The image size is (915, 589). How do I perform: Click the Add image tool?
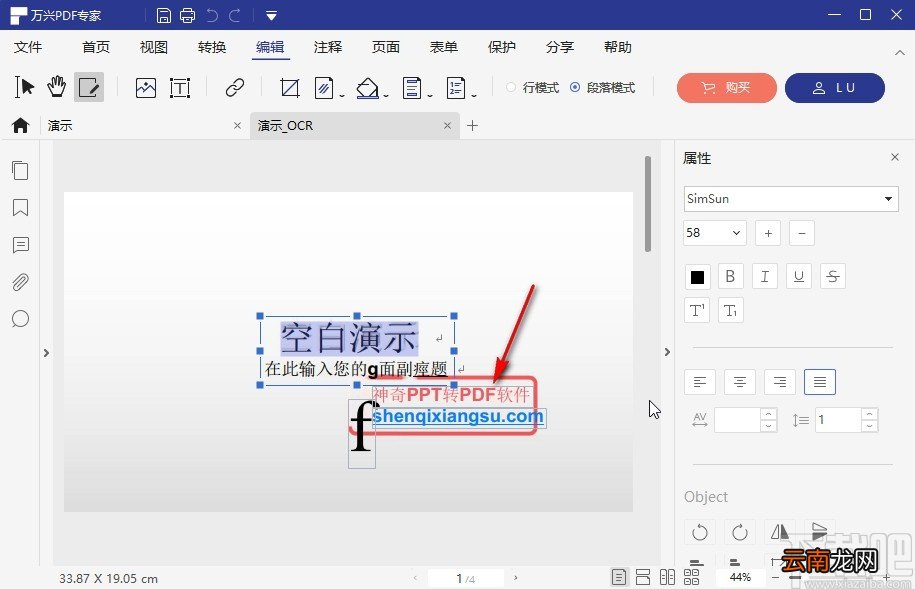145,88
